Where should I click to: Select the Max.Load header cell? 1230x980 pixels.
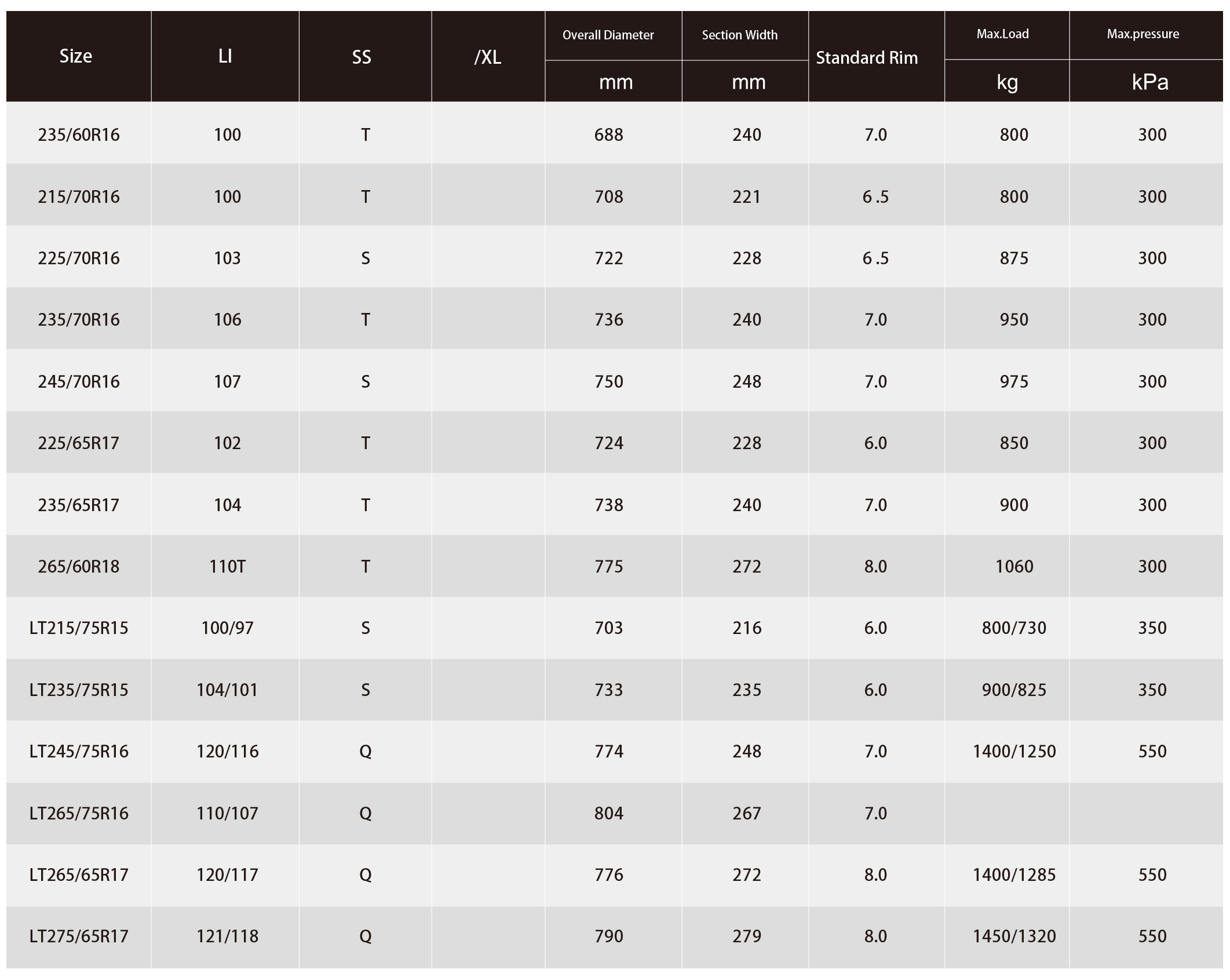click(1003, 34)
